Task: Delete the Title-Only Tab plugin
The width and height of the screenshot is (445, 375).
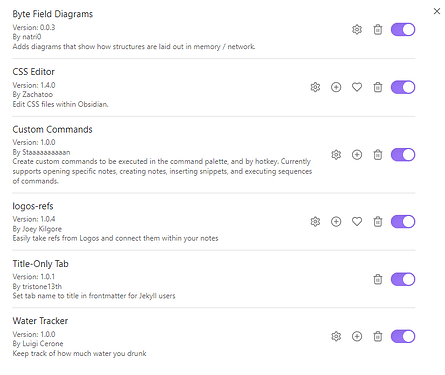Action: (x=378, y=279)
